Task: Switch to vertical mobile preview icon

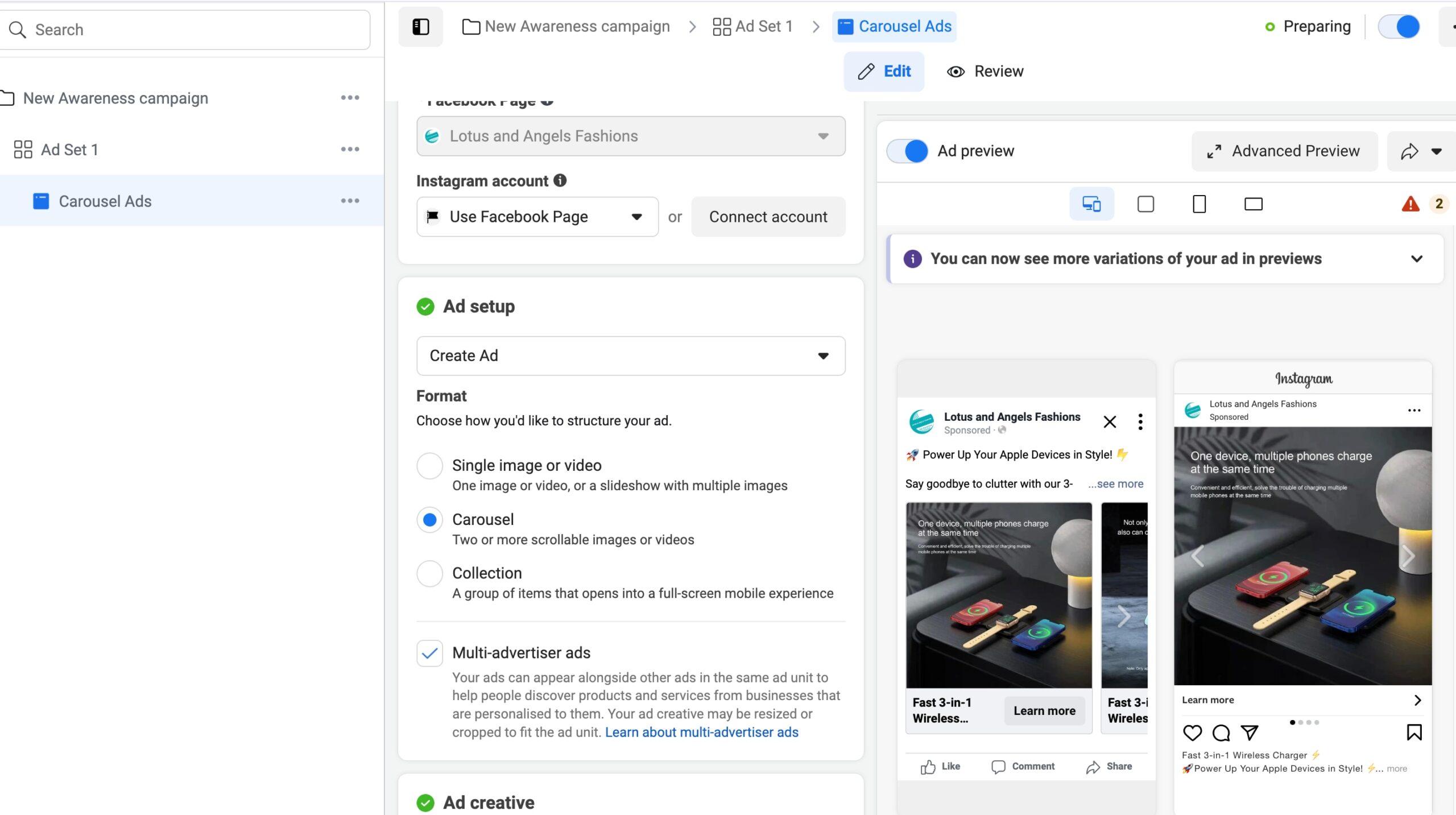Action: click(1199, 204)
